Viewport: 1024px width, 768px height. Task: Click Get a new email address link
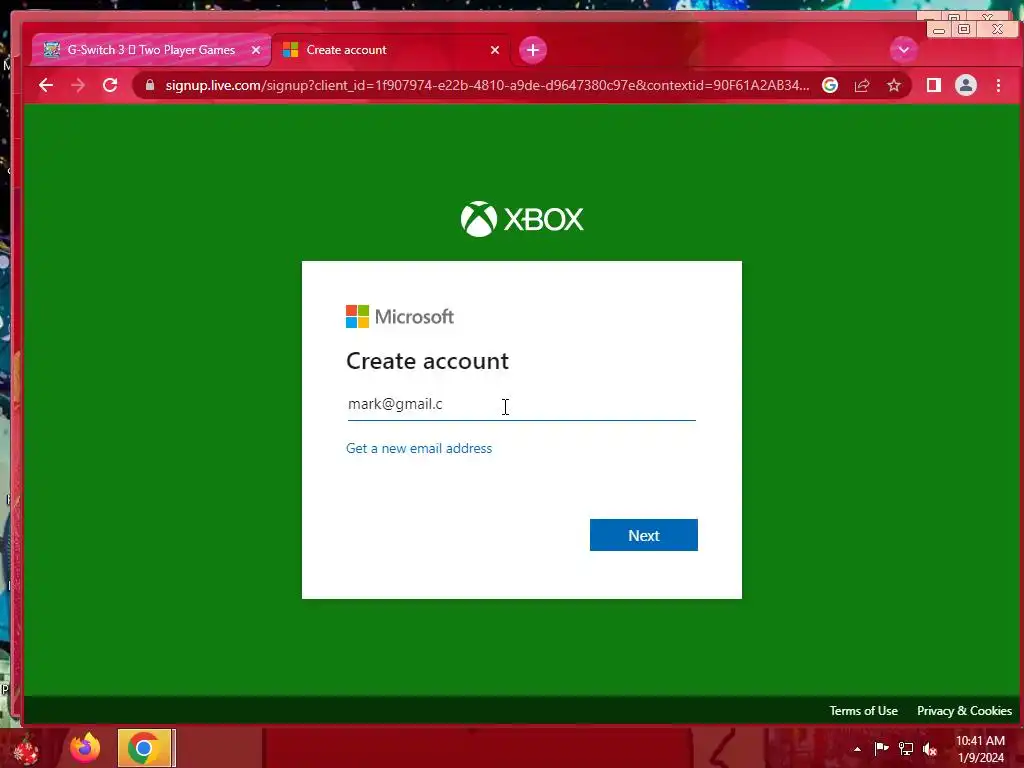point(419,449)
